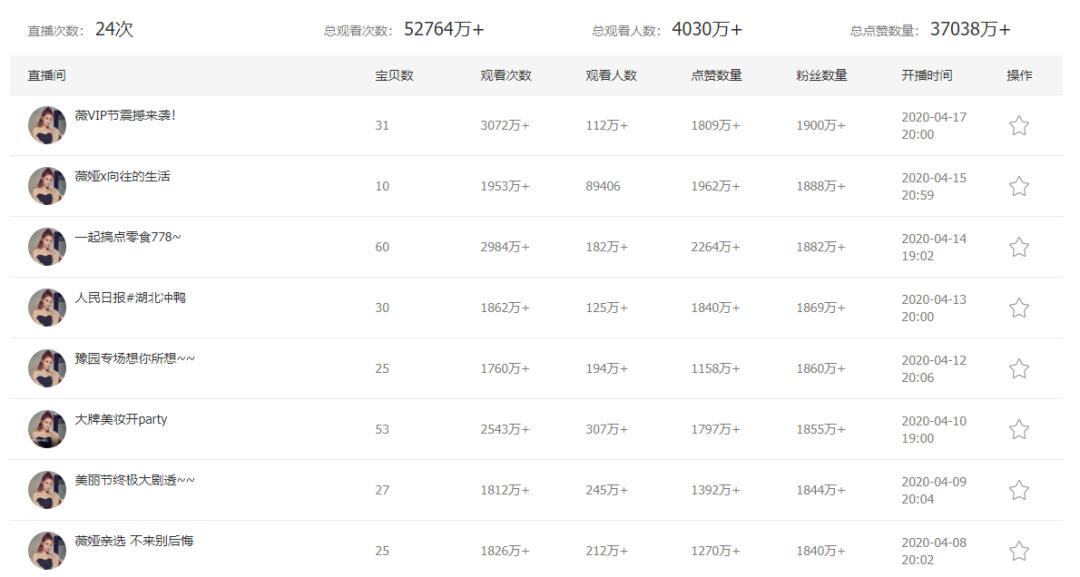Star the 大牌美妆开party livestream

[x=1019, y=429]
